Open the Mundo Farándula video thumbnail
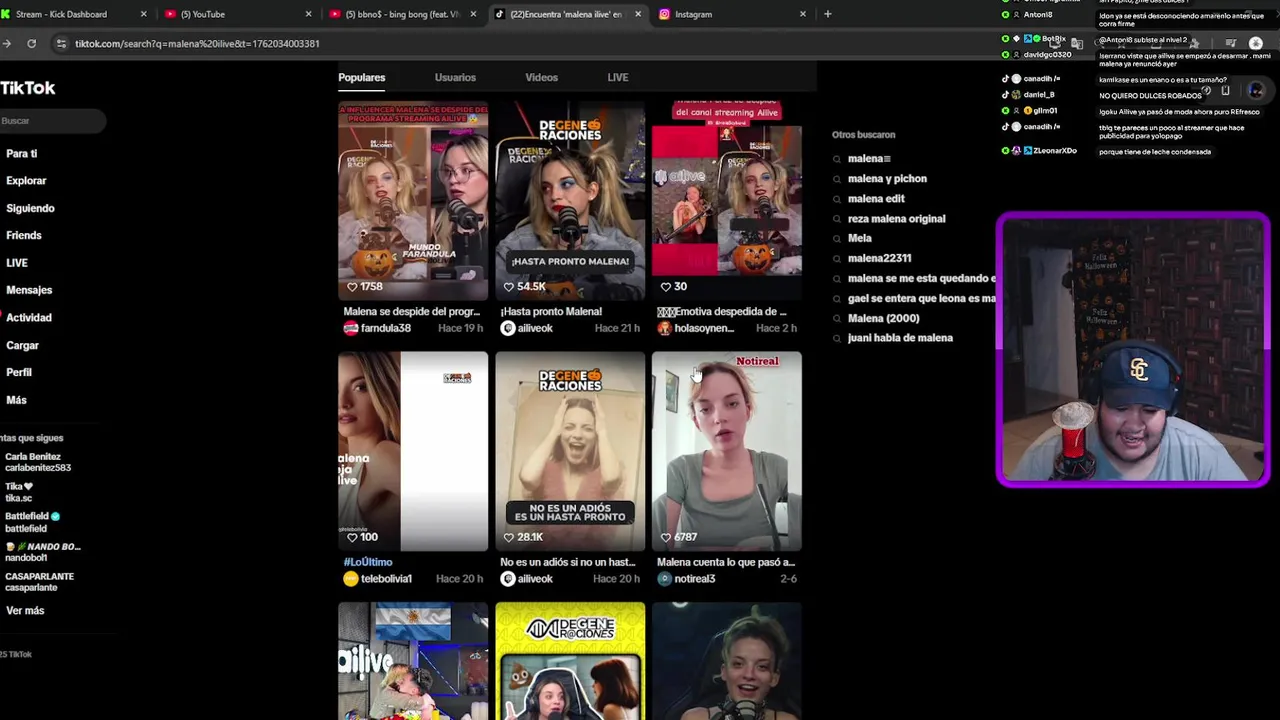1280x720 pixels. (x=413, y=200)
